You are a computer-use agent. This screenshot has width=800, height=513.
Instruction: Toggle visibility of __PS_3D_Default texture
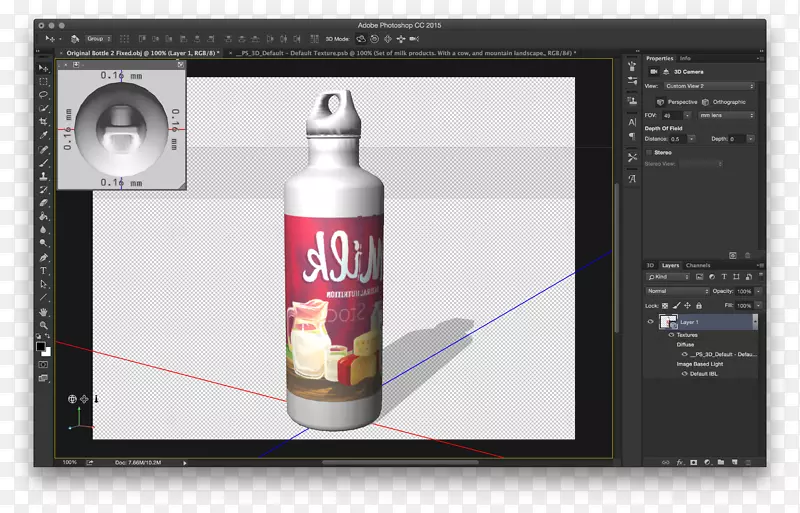pos(685,354)
